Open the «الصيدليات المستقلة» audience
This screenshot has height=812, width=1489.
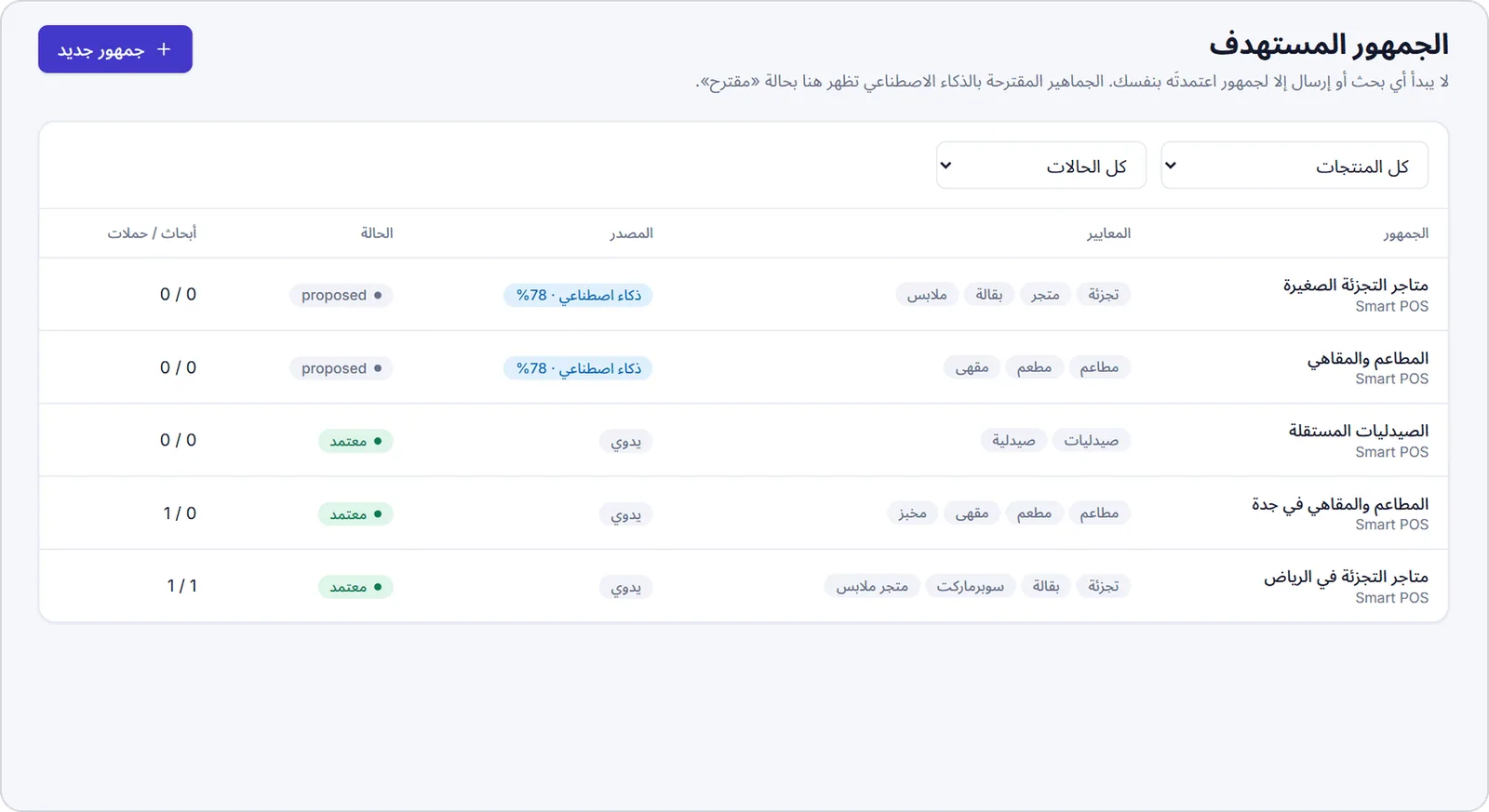pyautogui.click(x=1359, y=431)
